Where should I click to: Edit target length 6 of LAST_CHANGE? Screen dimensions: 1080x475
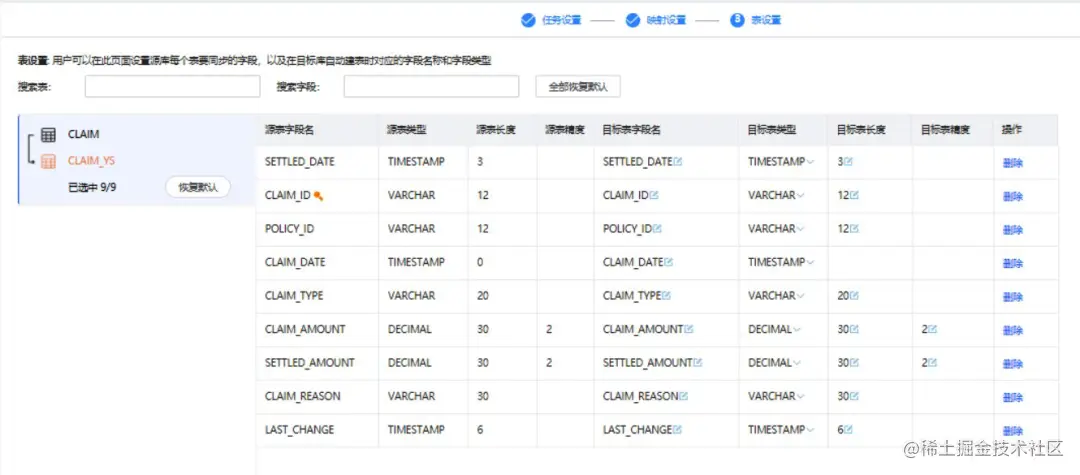[x=849, y=430]
